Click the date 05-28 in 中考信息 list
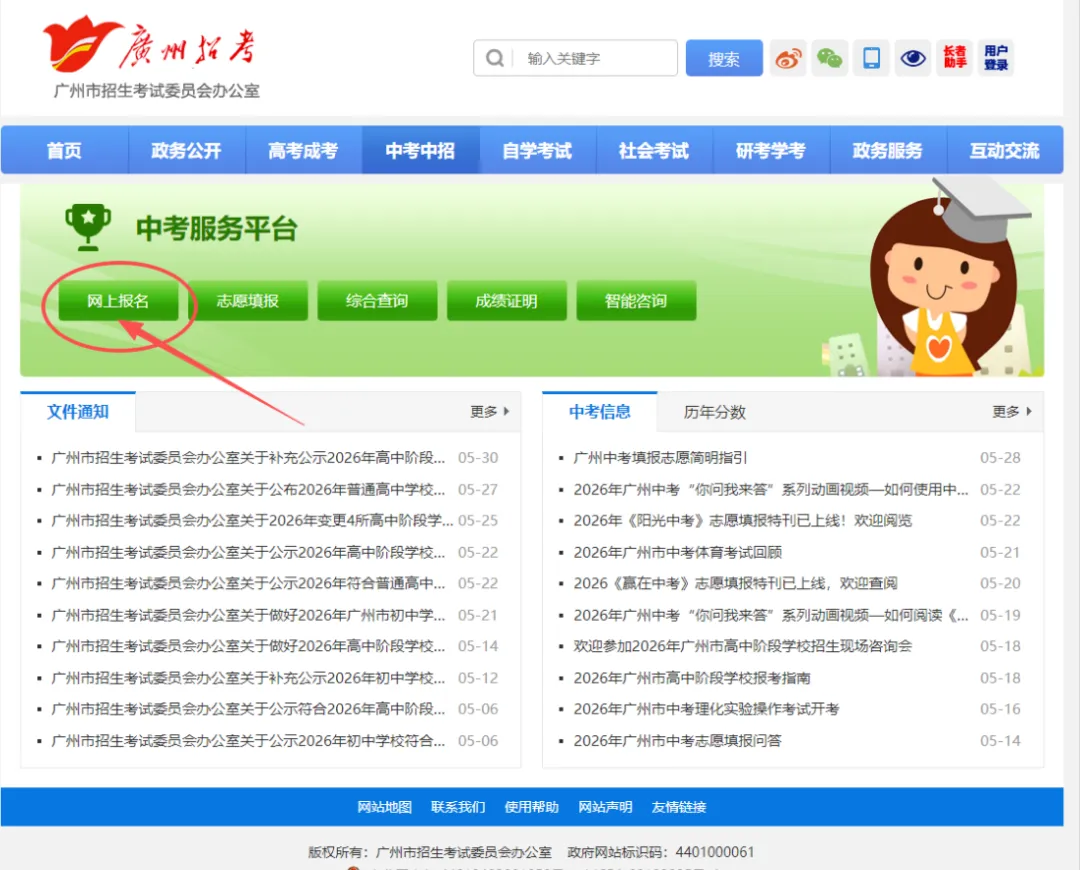The width and height of the screenshot is (1080, 870). pyautogui.click(x=1000, y=457)
